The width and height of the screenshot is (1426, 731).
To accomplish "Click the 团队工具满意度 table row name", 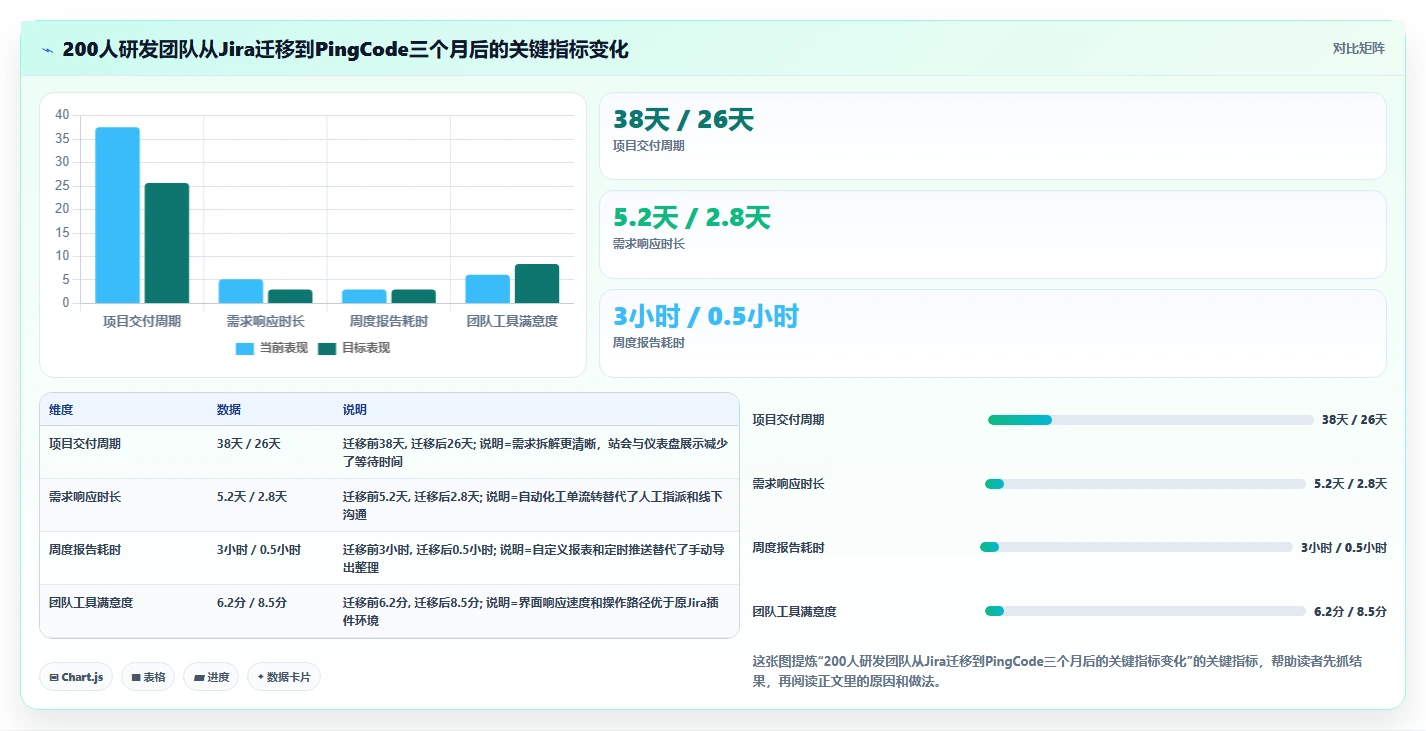I will 91,602.
